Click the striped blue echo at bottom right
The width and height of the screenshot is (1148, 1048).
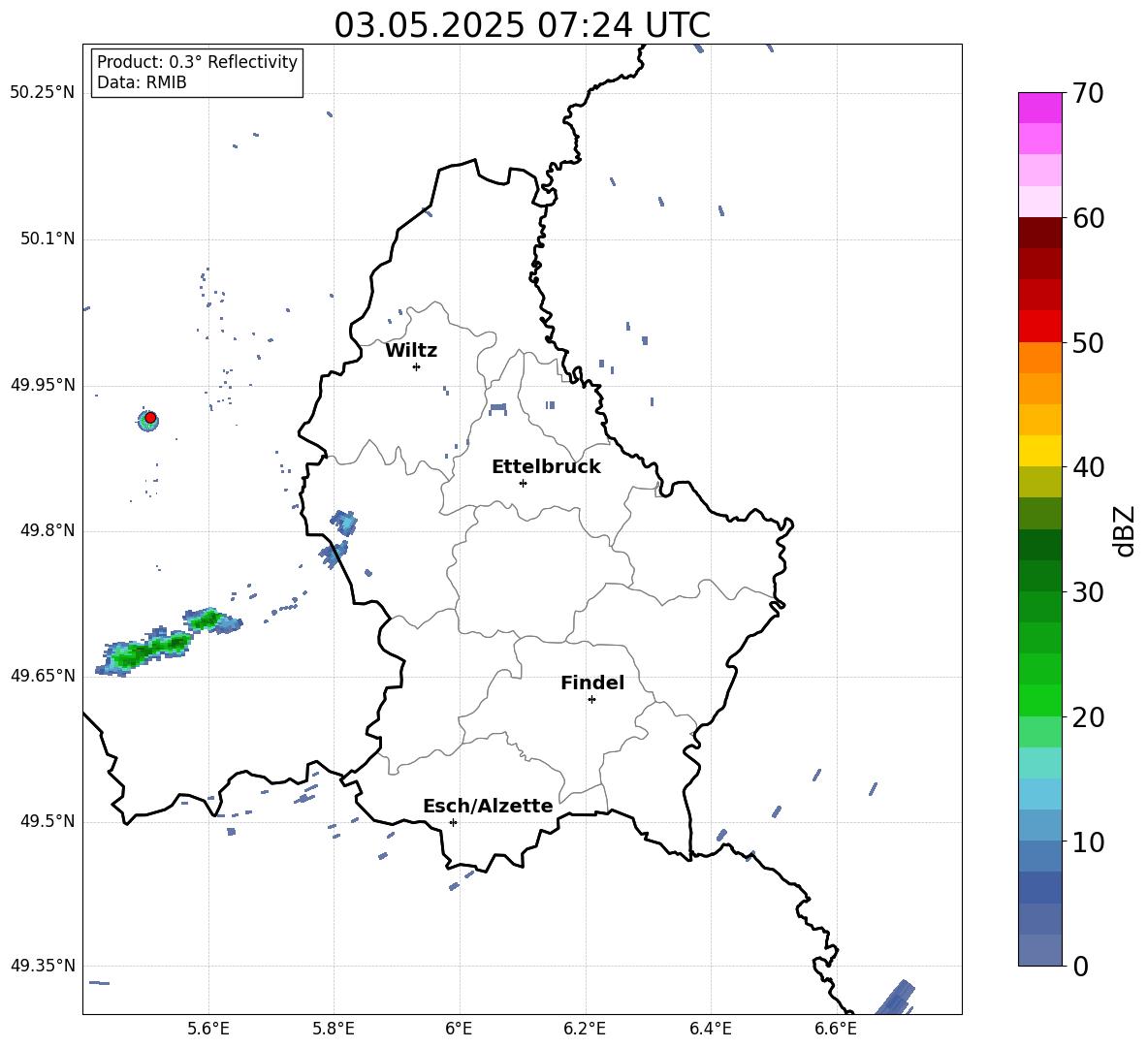pos(897,998)
